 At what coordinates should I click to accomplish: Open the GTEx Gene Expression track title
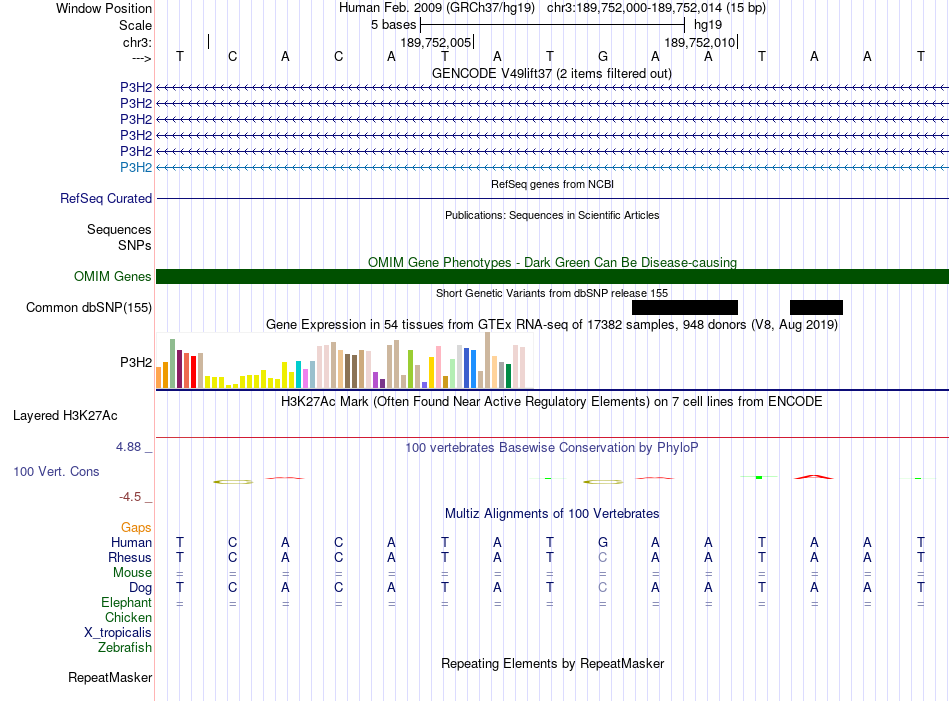click(x=552, y=324)
